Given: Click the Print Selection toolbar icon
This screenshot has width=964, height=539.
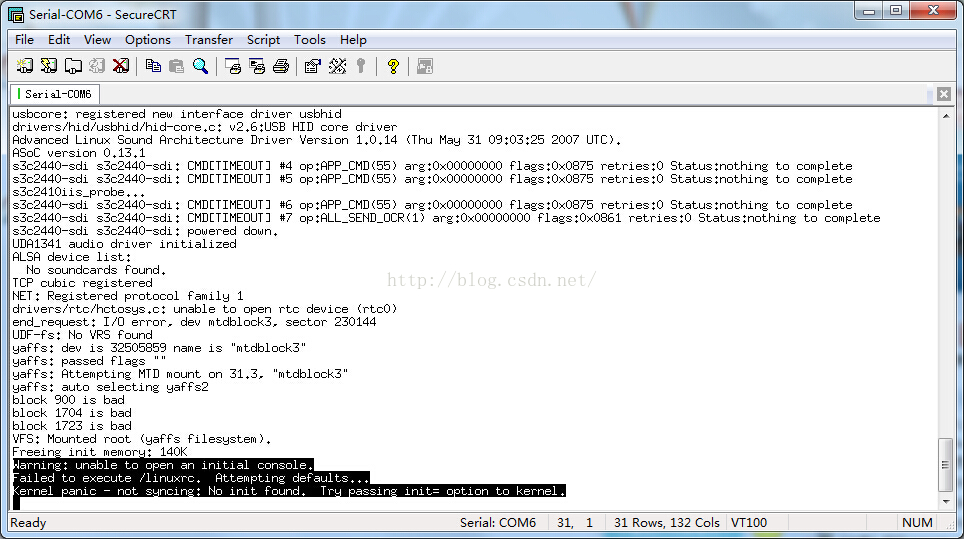Looking at the screenshot, I should (257, 66).
